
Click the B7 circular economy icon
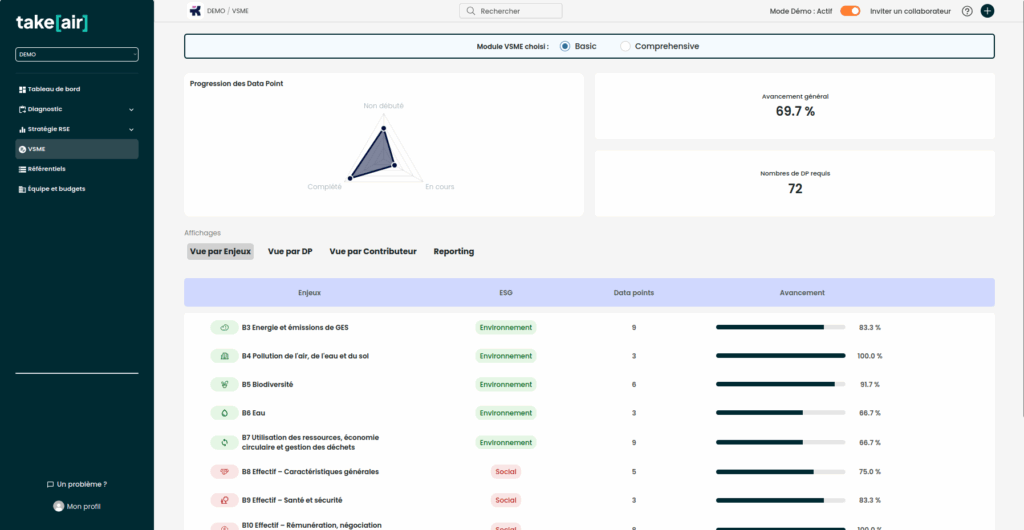[x=224, y=442]
